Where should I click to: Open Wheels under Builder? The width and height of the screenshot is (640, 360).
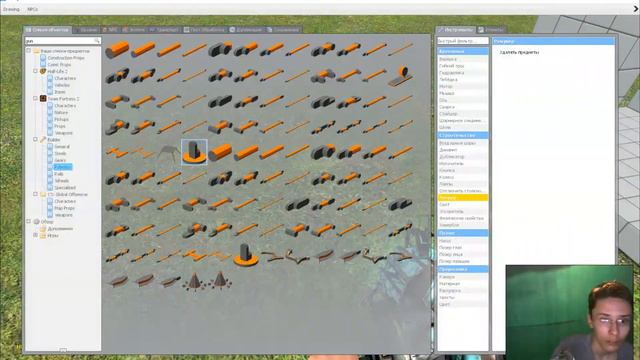[62, 180]
